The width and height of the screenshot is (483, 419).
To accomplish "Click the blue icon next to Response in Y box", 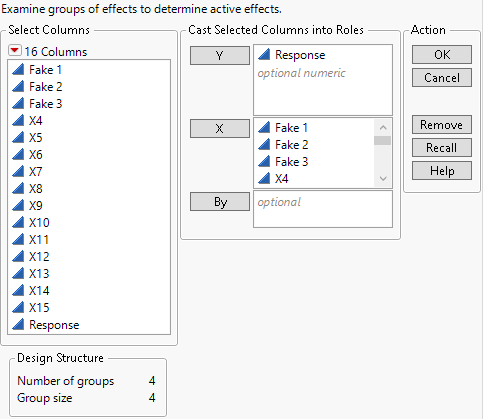I will tap(264, 54).
